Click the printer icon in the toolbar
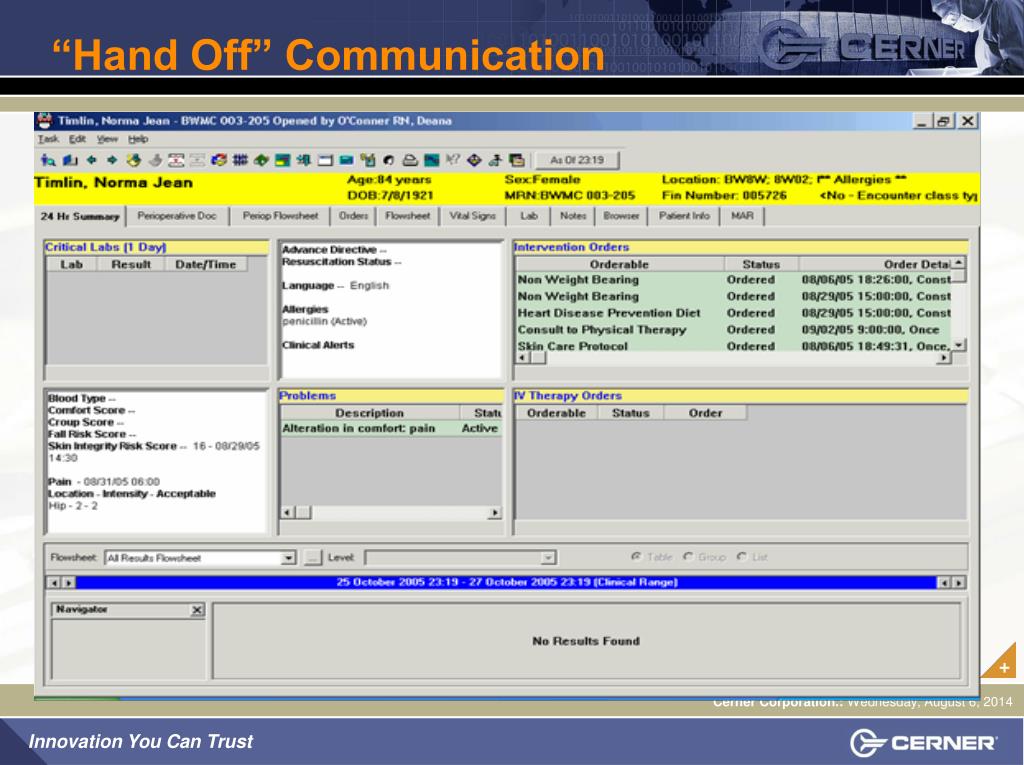Image resolution: width=1024 pixels, height=765 pixels. 409,160
